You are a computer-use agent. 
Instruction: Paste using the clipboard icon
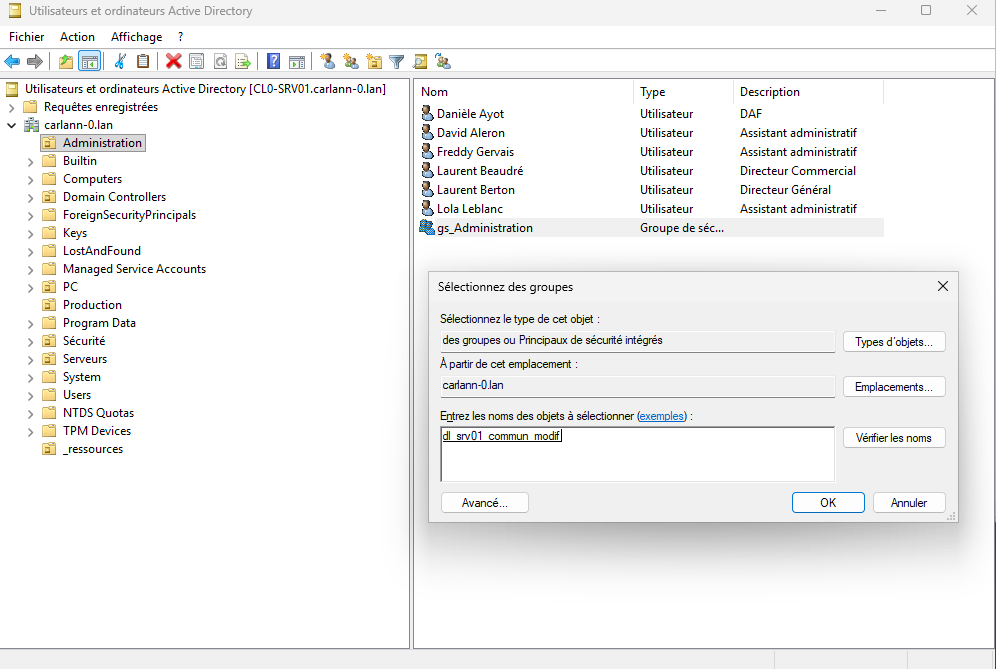[x=143, y=62]
